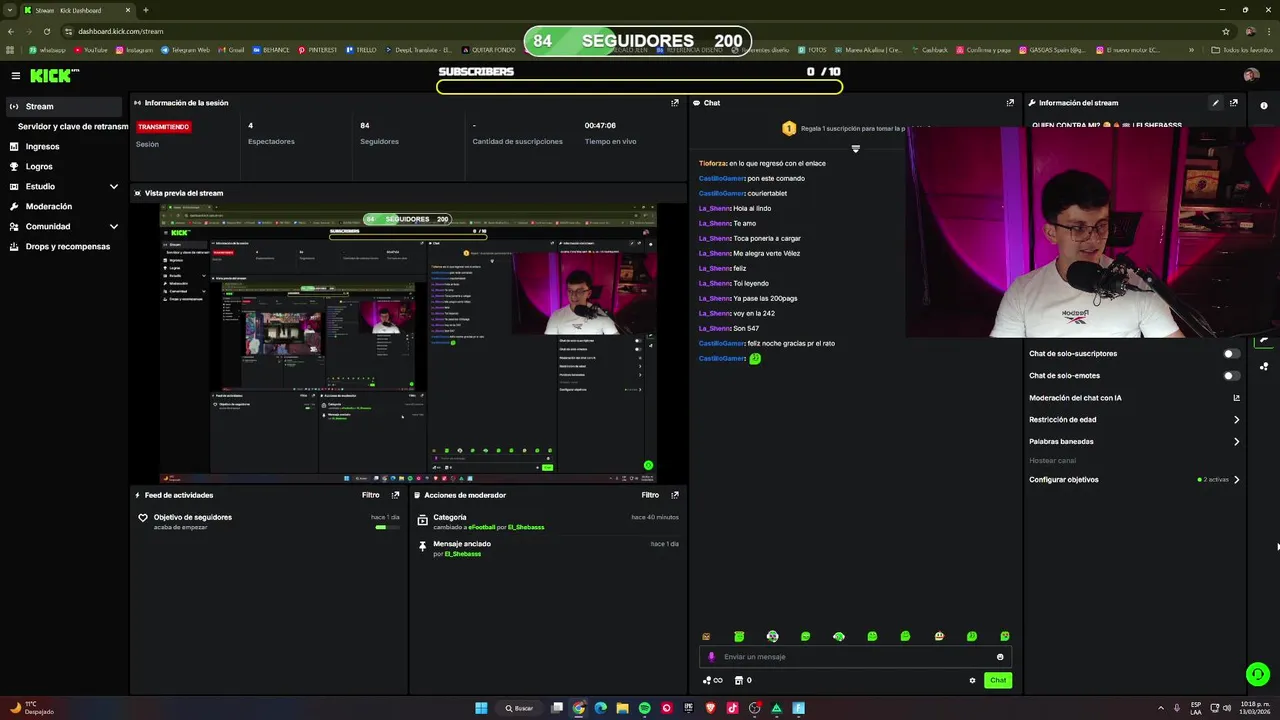Open the emote picker in message box

[1000, 657]
